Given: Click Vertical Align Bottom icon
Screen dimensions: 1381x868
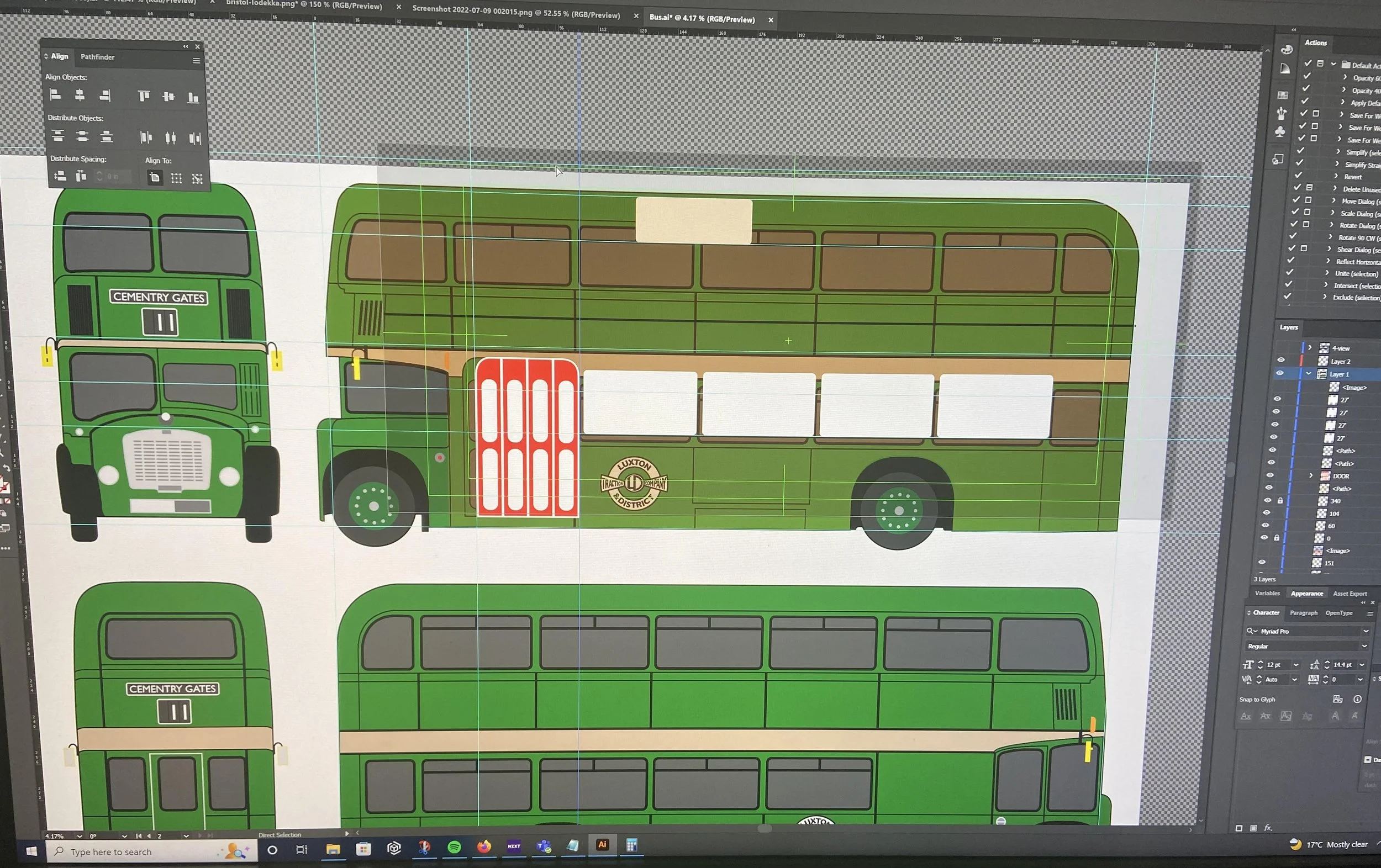Looking at the screenshot, I should (x=193, y=98).
